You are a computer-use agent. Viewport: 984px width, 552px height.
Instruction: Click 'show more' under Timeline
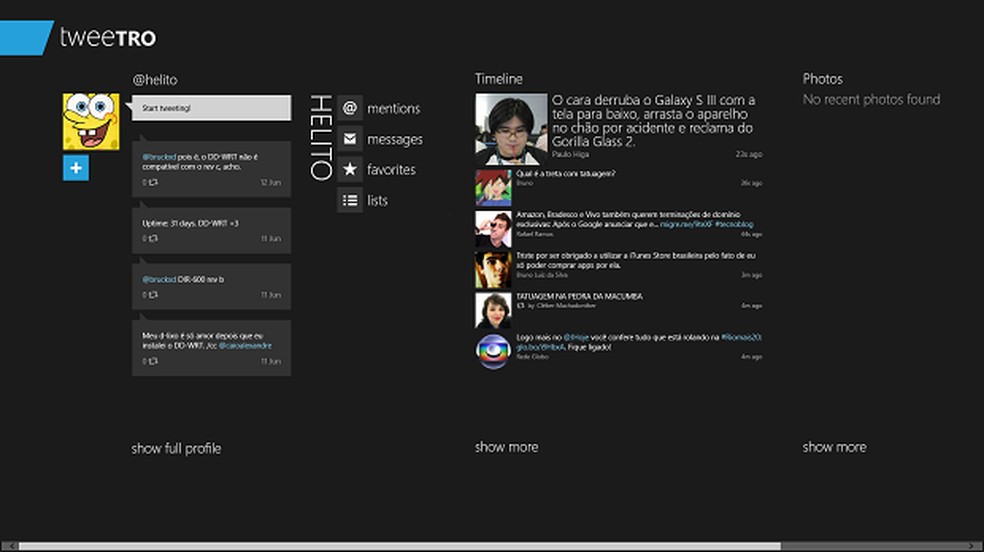[x=506, y=447]
